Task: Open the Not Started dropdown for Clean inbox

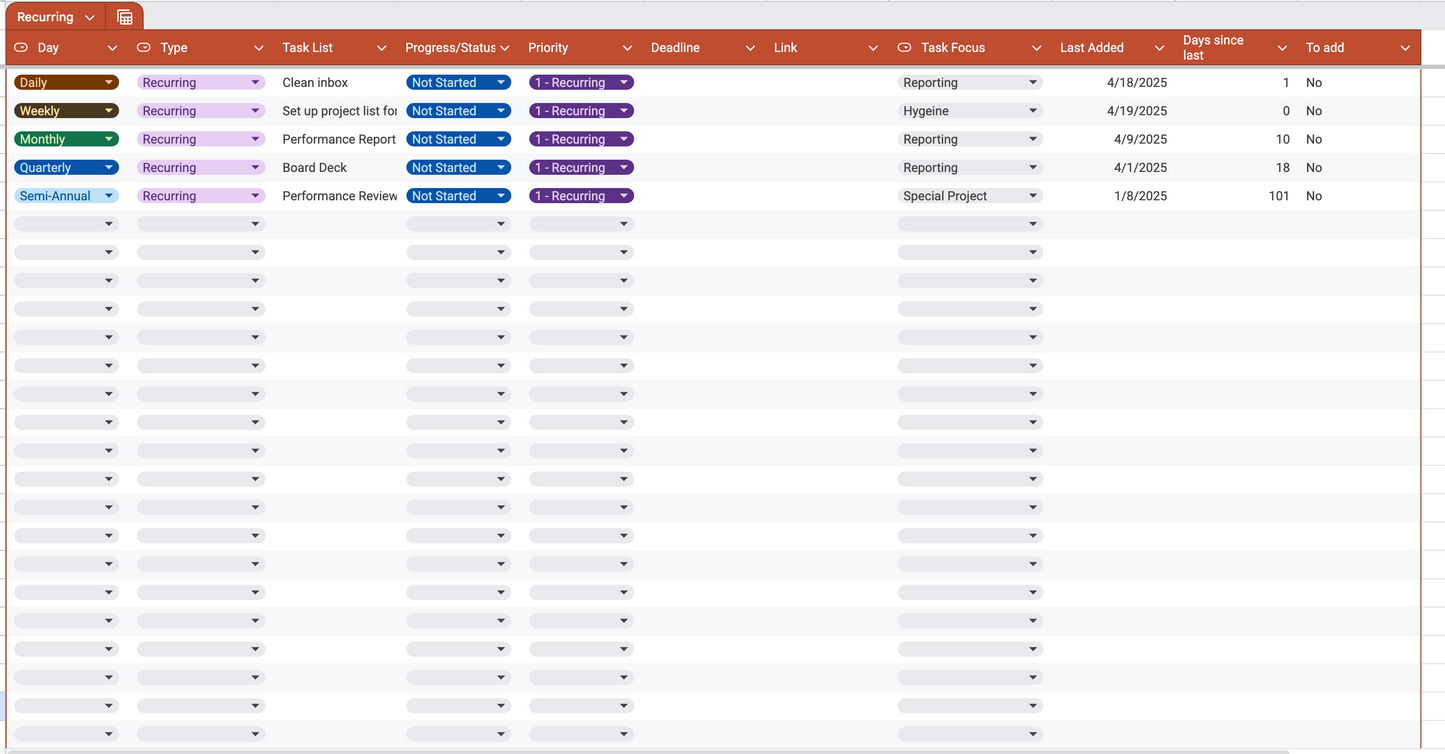Action: [500, 82]
